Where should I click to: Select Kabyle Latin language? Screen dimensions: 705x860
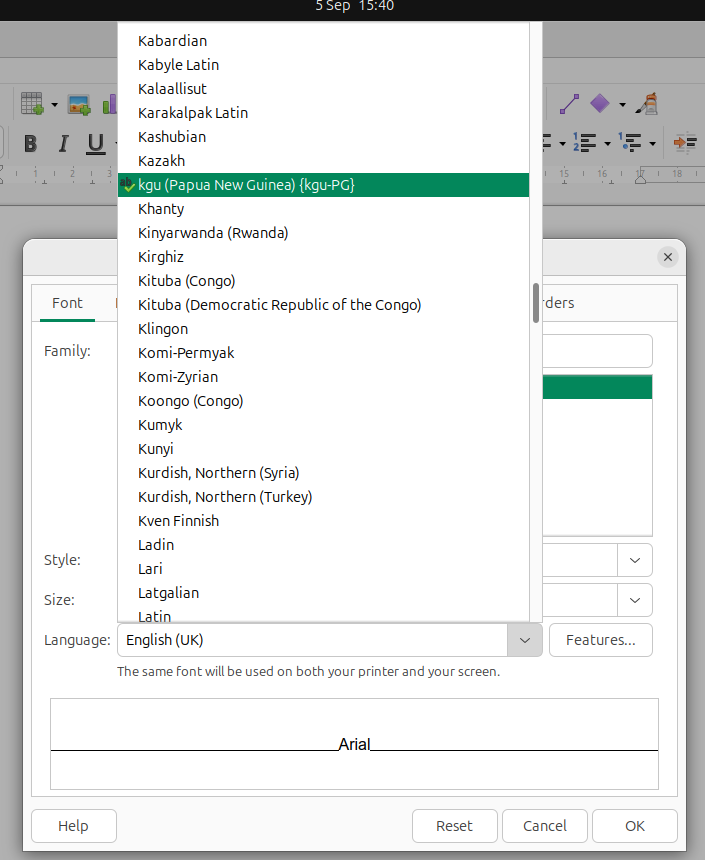click(x=323, y=65)
